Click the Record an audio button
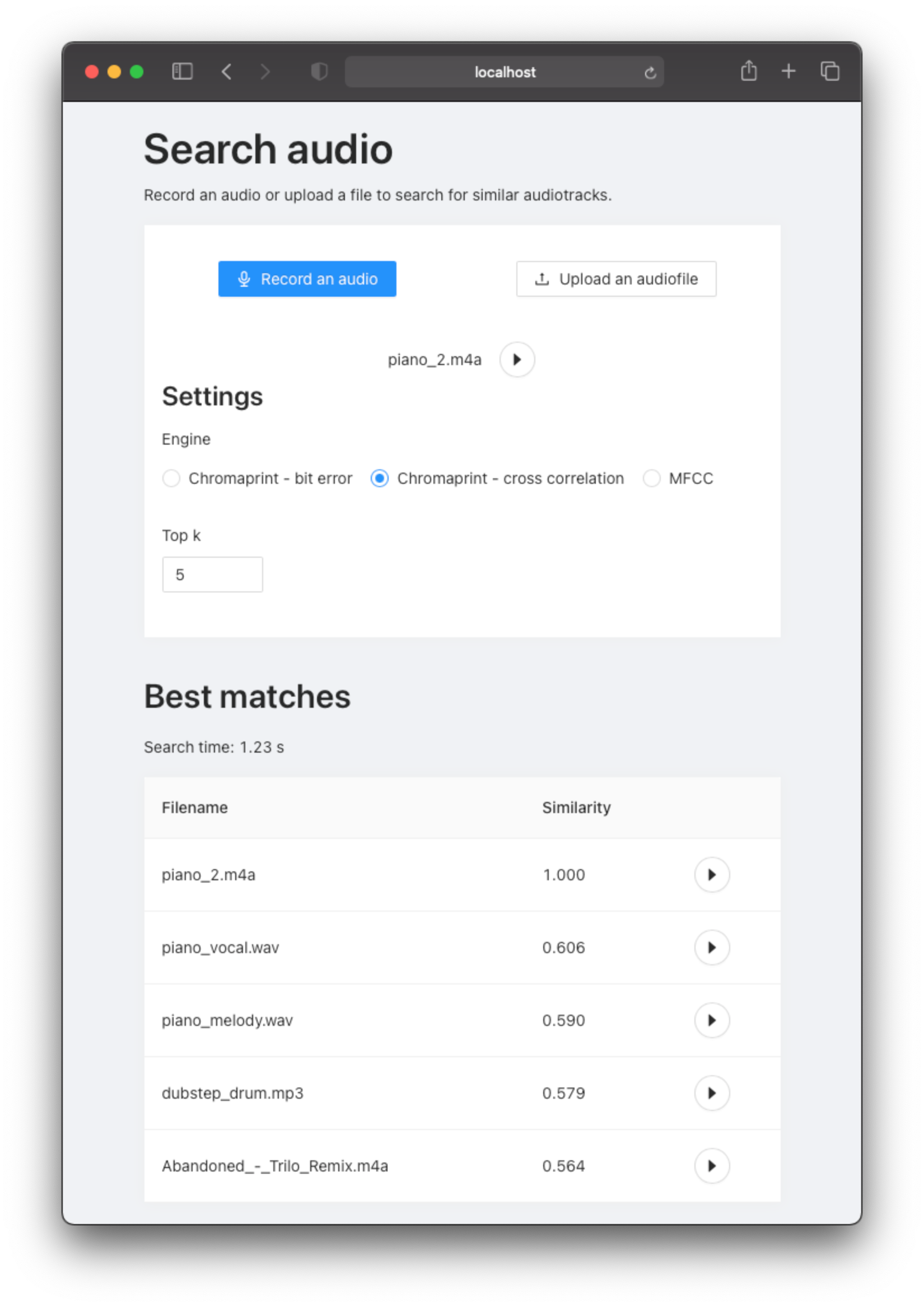Image resolution: width=924 pixels, height=1307 pixels. tap(307, 279)
